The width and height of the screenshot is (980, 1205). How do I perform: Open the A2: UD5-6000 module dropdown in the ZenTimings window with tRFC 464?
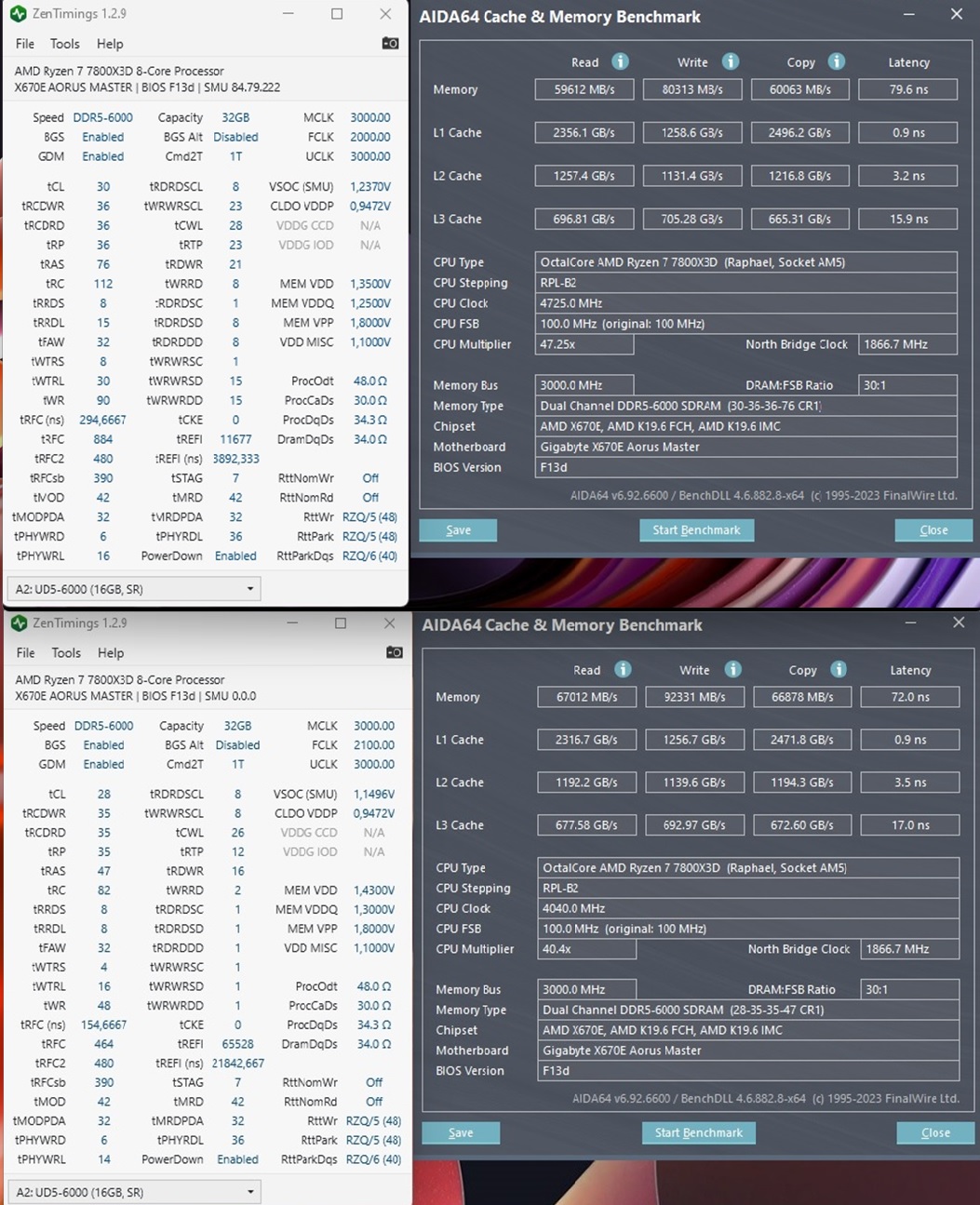[x=134, y=1192]
